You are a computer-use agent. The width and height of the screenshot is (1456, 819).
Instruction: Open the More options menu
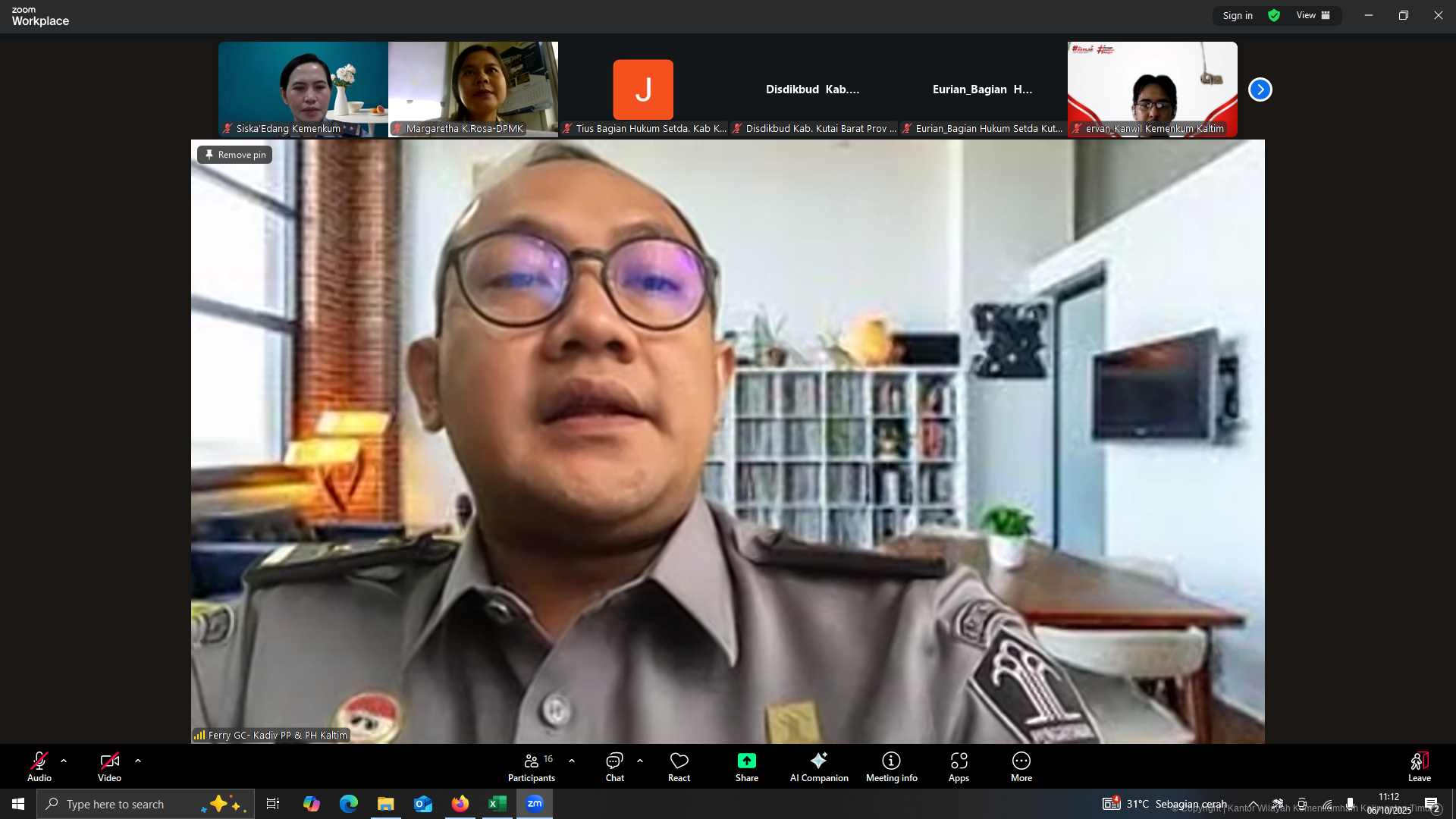(x=1021, y=766)
